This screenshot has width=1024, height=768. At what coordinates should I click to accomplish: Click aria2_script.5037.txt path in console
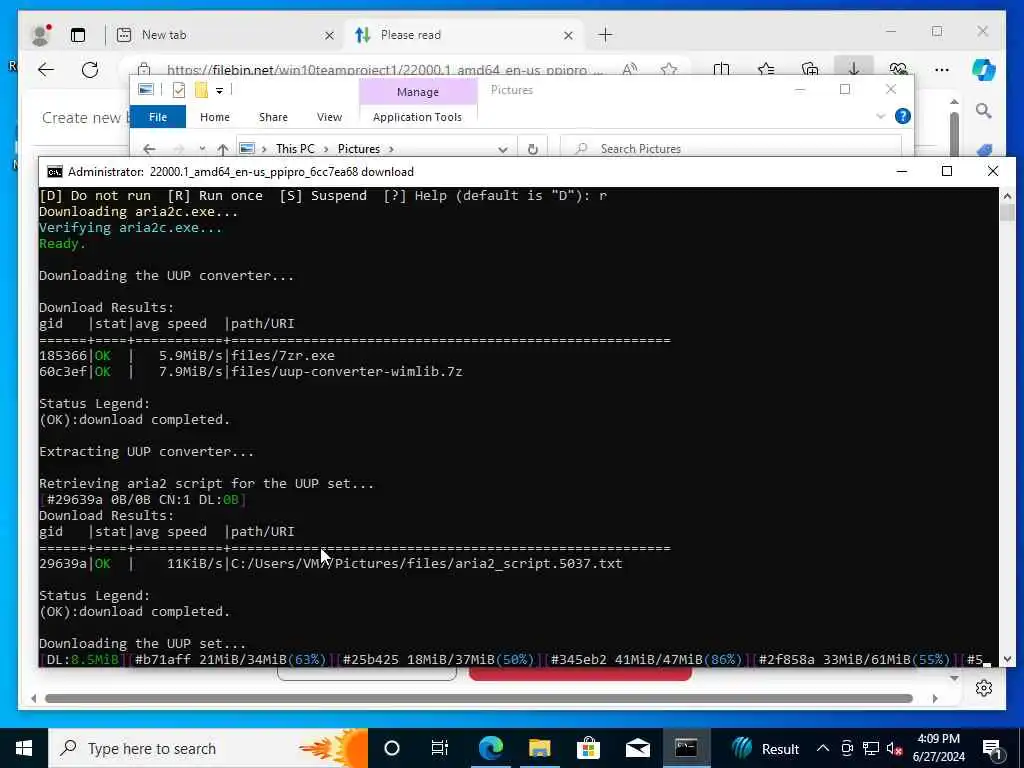click(x=426, y=564)
